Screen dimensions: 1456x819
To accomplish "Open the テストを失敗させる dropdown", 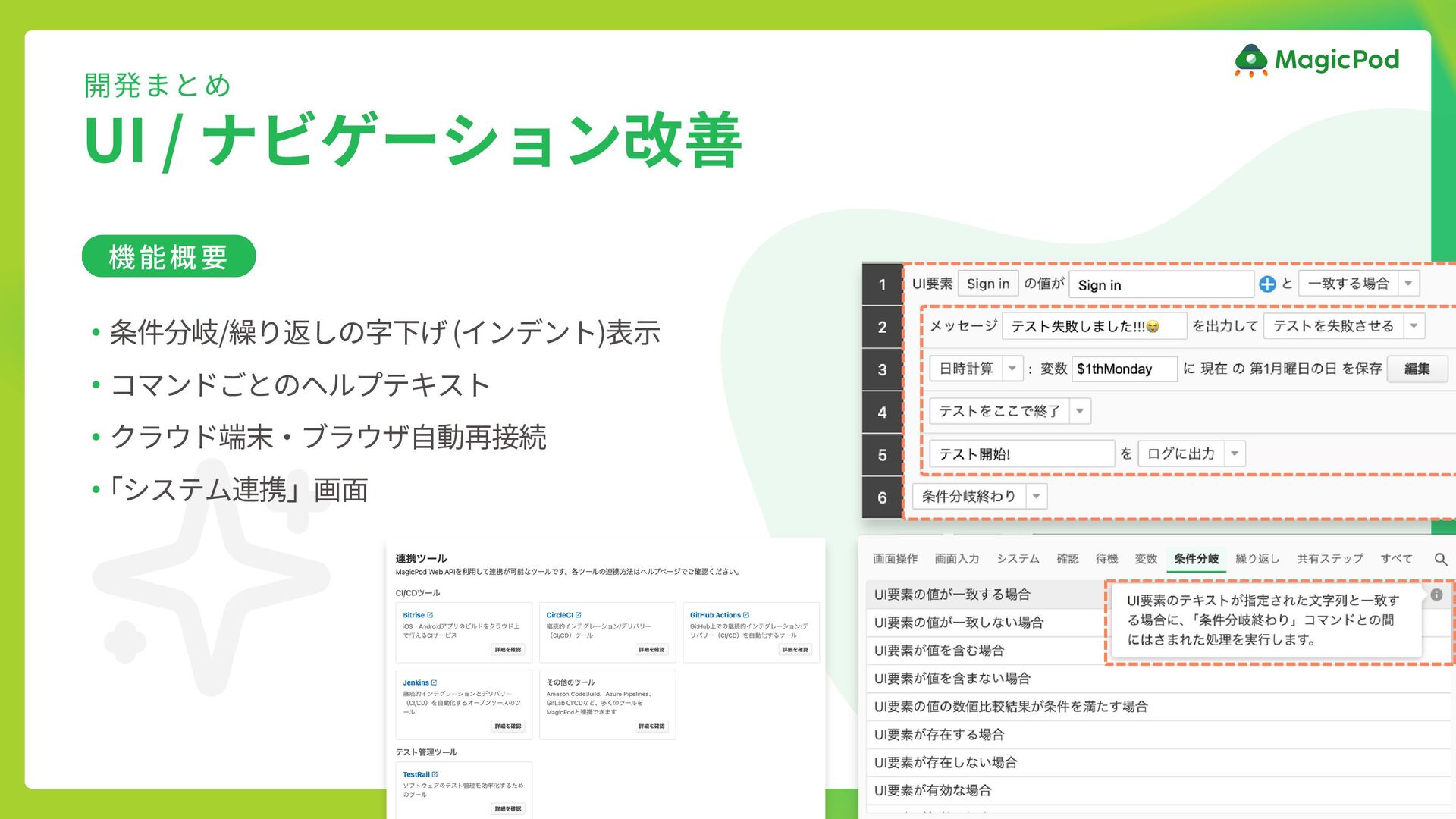I will (x=1345, y=326).
